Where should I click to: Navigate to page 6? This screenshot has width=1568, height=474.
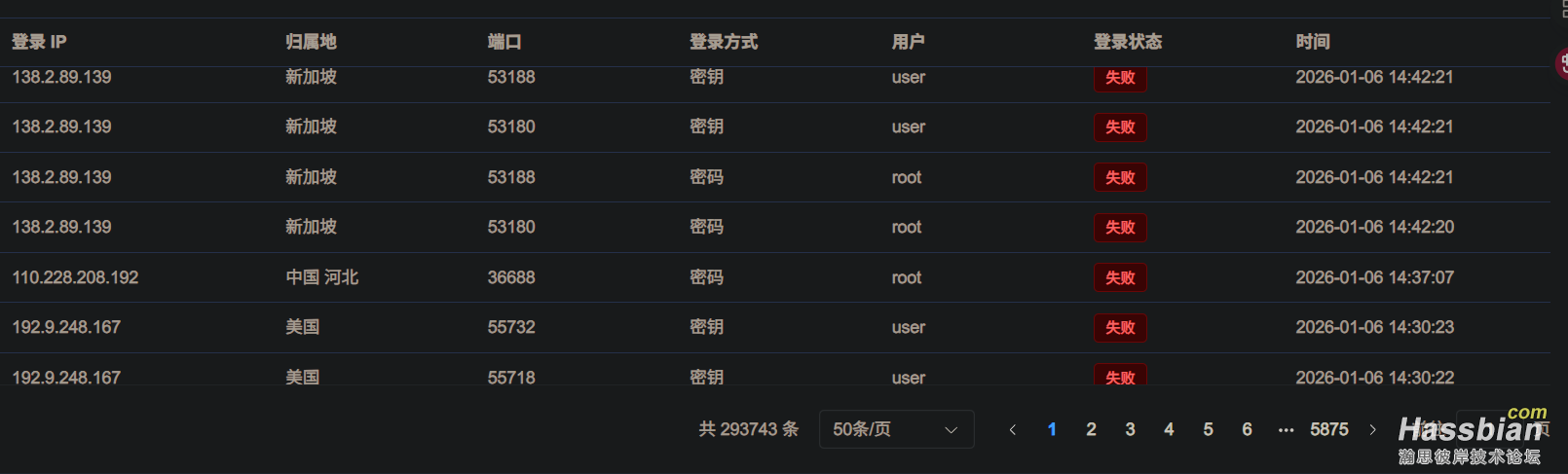click(x=1247, y=429)
